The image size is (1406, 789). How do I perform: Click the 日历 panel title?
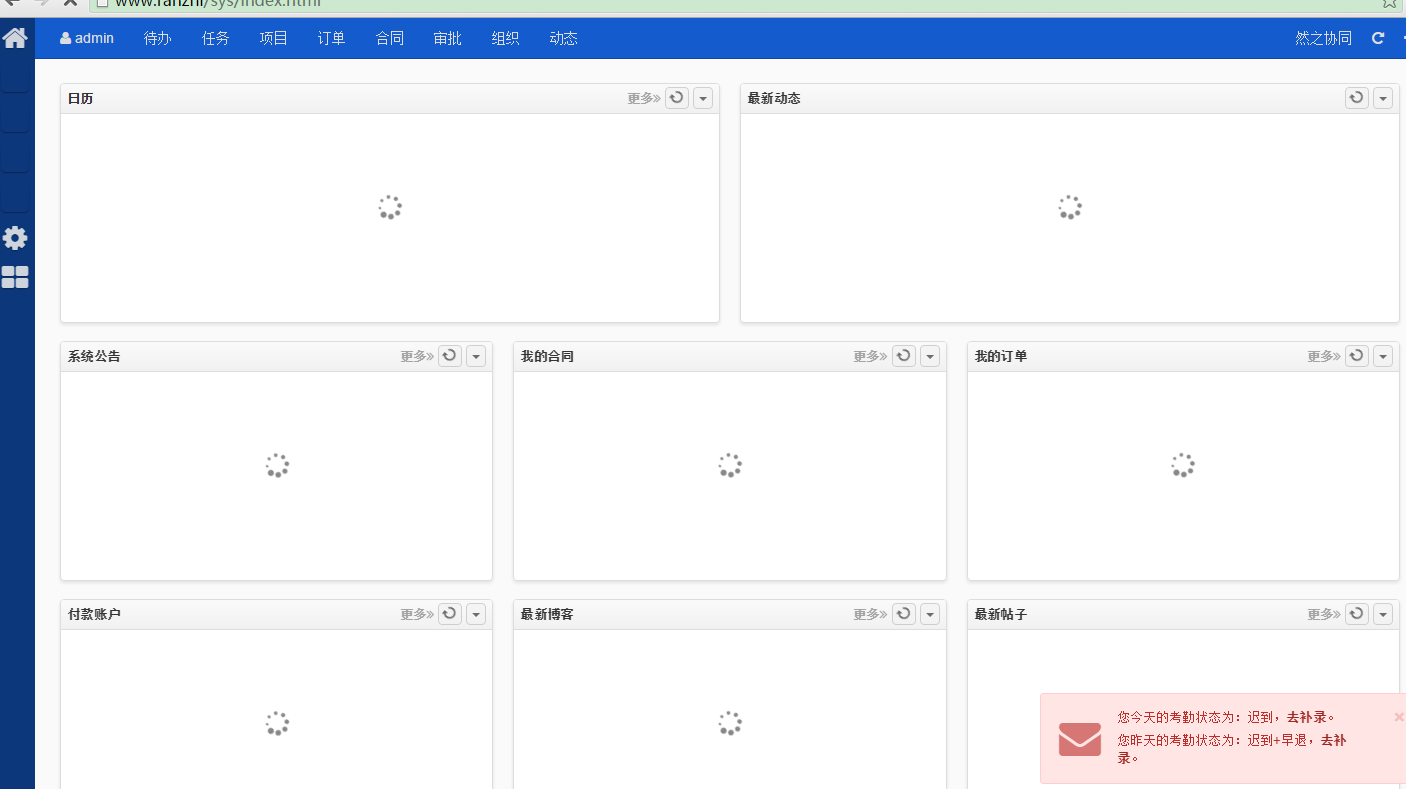(81, 98)
